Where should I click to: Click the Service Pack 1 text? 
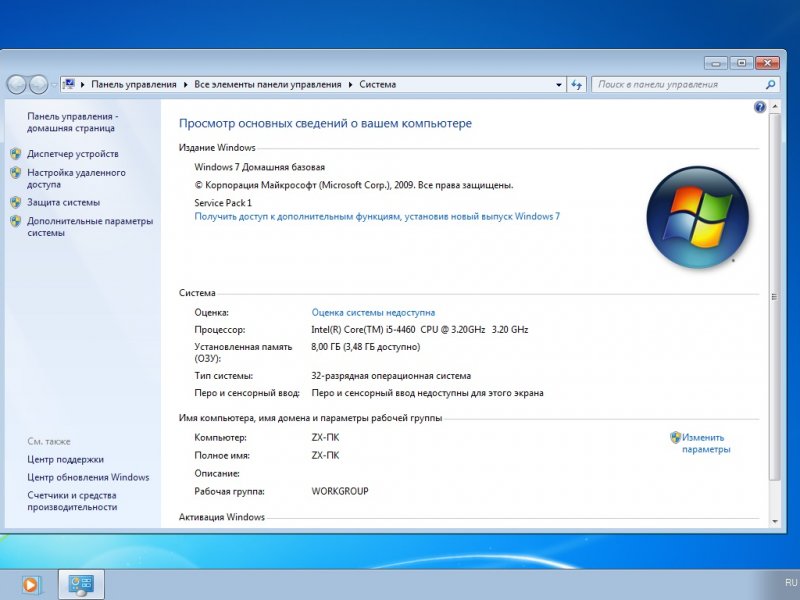223,203
